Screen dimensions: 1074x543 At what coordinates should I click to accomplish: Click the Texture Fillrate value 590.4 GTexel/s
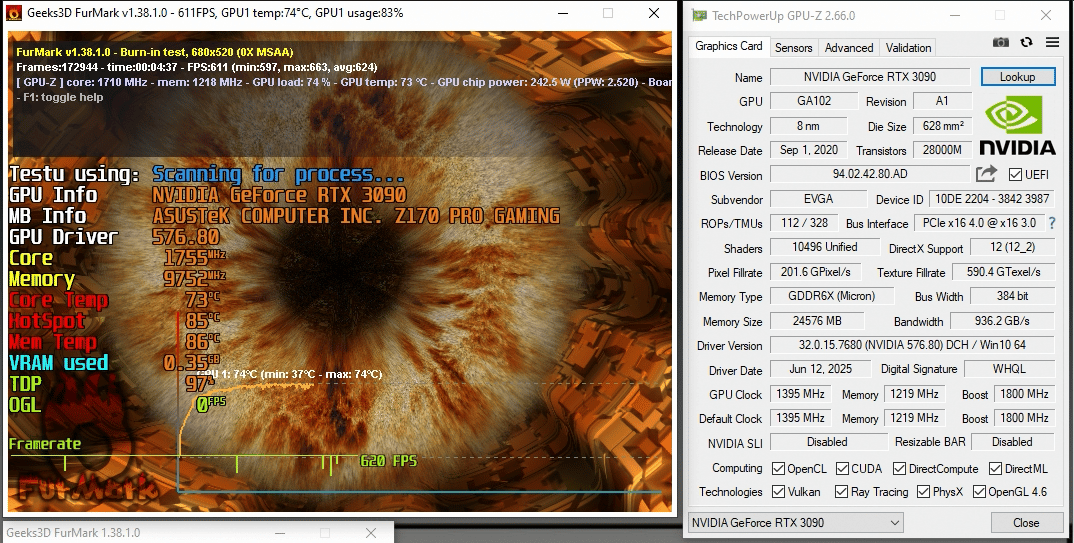1003,272
